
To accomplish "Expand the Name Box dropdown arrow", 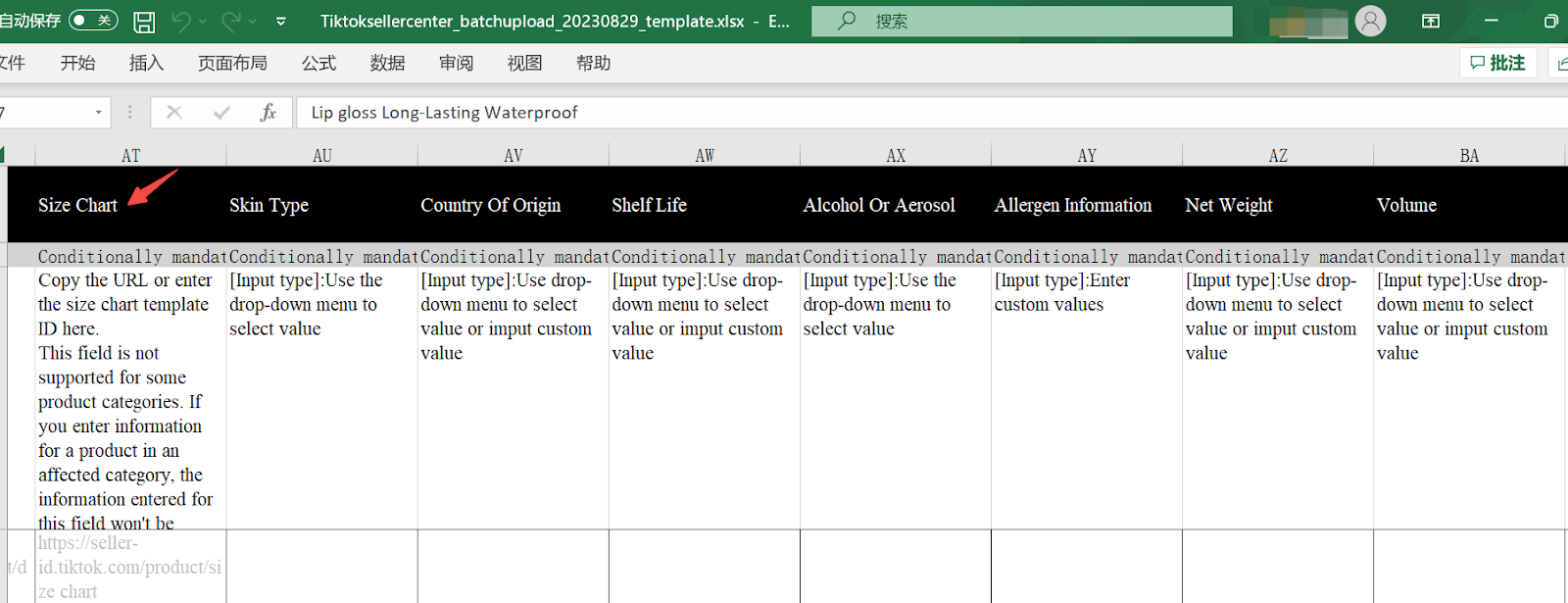I will tap(98, 113).
